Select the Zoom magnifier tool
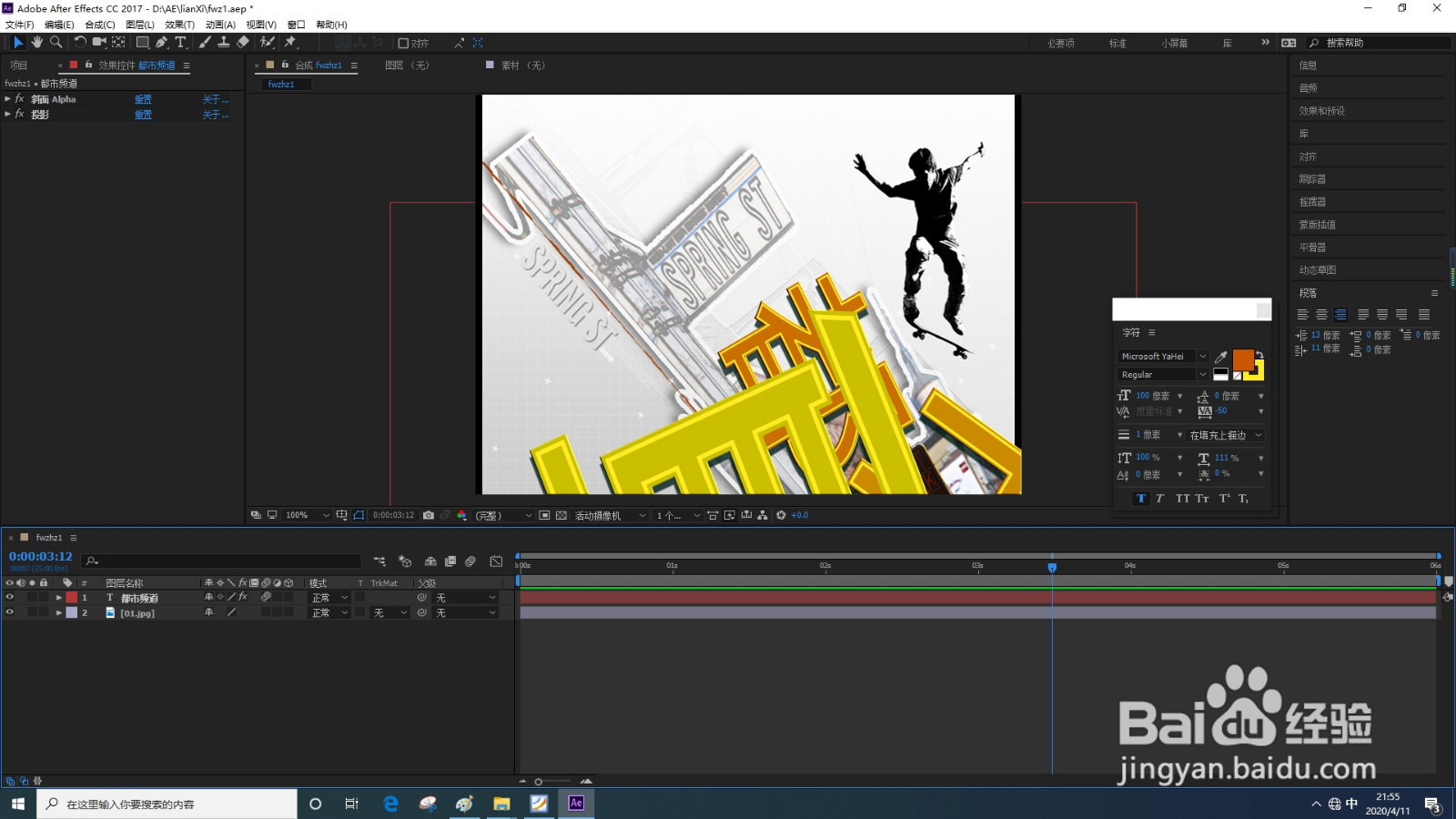Viewport: 1456px width, 819px height. (x=56, y=43)
